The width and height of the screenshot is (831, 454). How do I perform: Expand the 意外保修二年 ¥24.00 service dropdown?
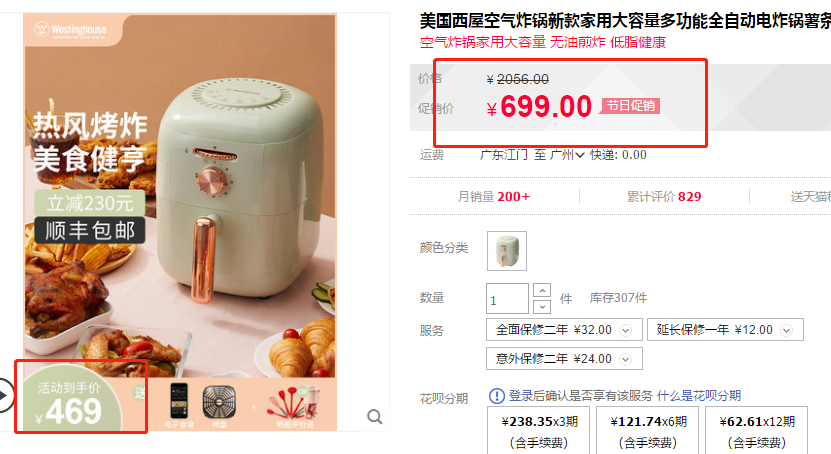point(564,359)
